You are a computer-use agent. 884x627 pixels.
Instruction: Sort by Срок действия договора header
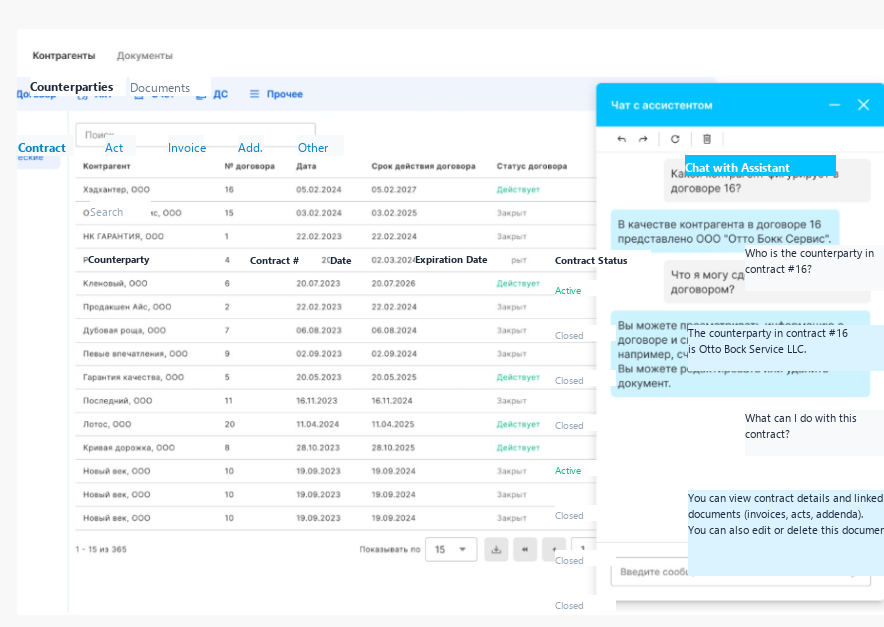click(423, 166)
